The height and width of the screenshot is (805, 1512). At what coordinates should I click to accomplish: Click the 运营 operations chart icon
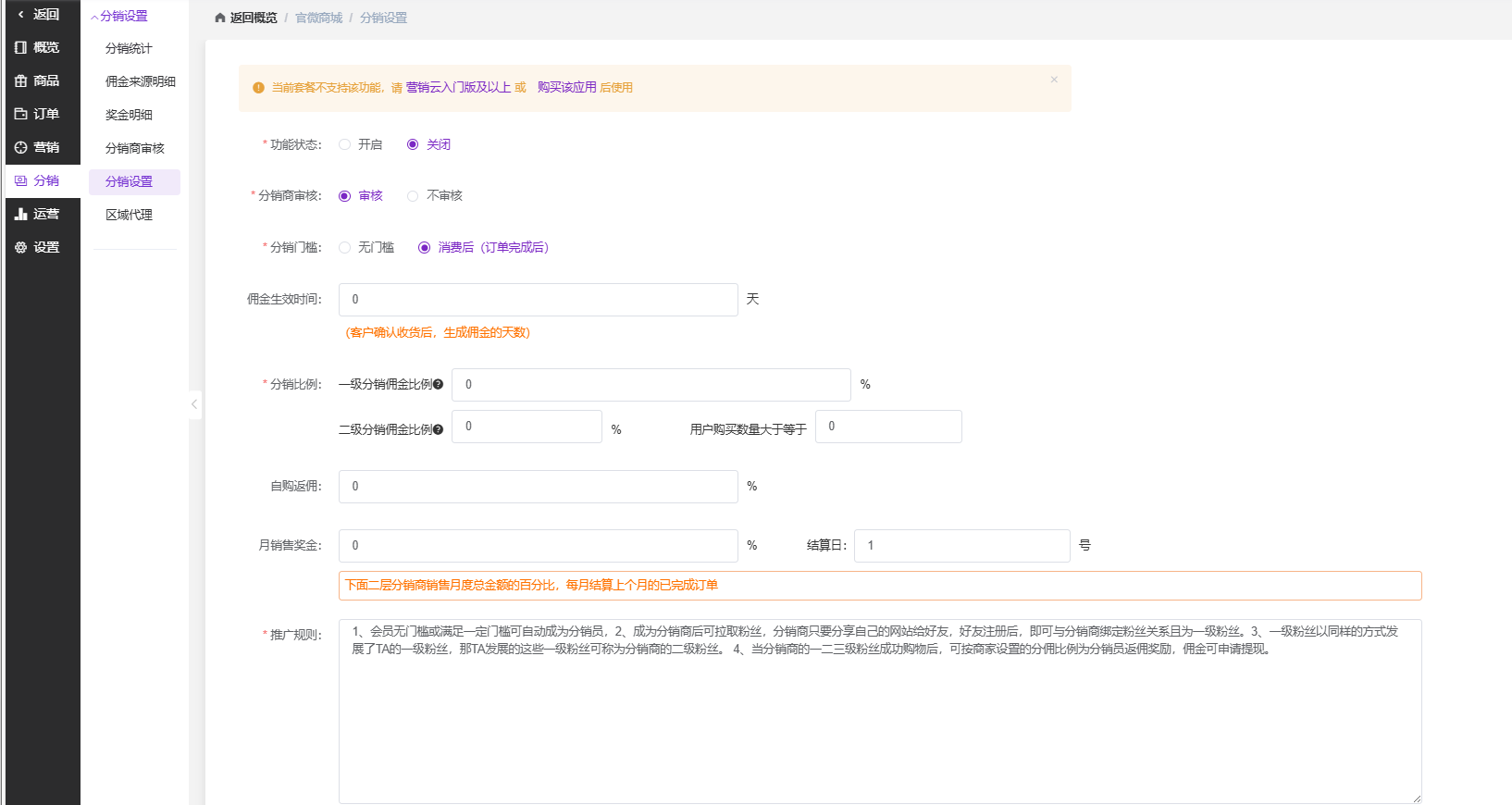pos(20,214)
